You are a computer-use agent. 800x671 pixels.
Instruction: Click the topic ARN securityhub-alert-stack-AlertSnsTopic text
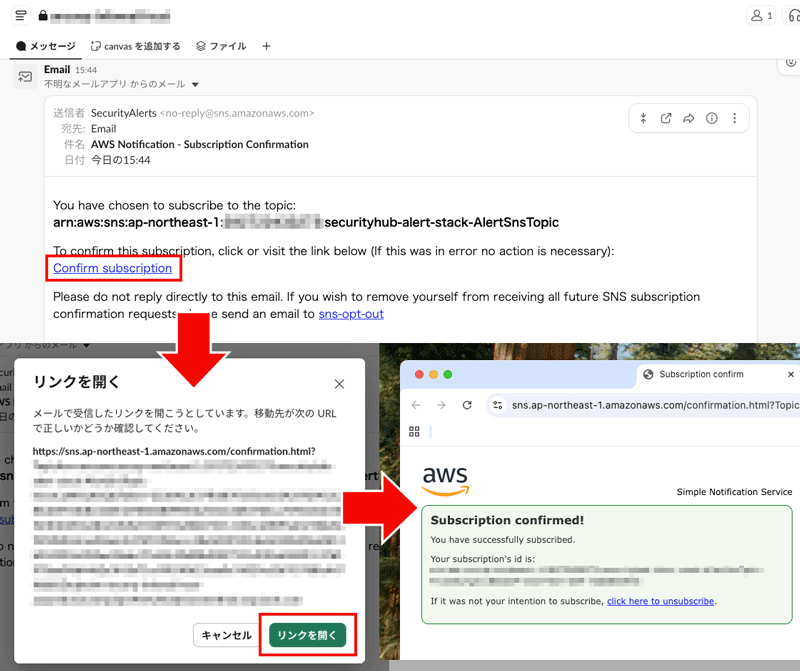[x=441, y=222]
